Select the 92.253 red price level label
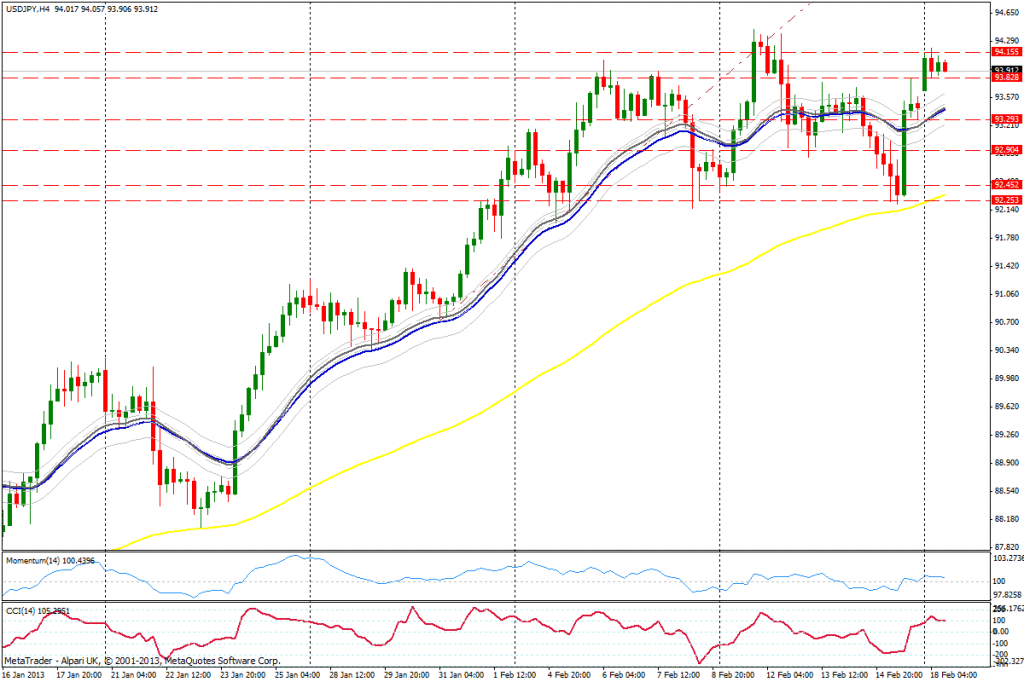1024x682 pixels. [x=1005, y=200]
